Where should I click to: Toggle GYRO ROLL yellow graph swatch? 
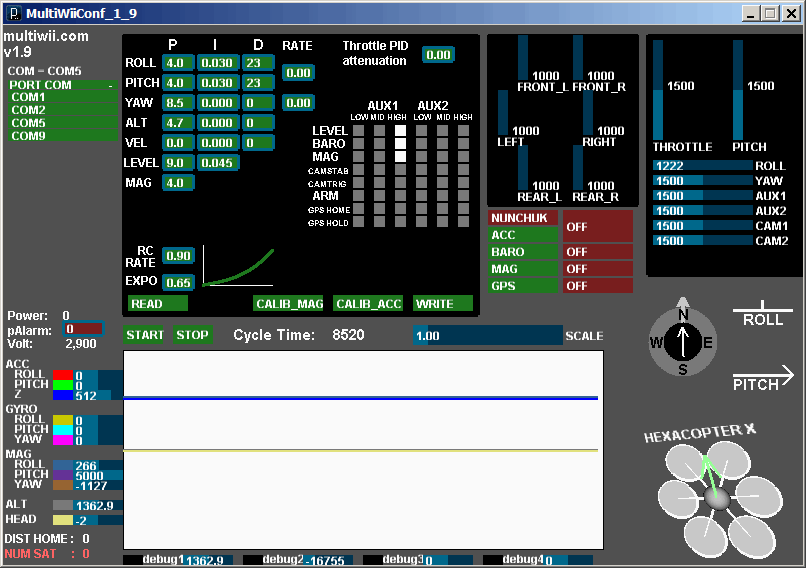pyautogui.click(x=63, y=420)
